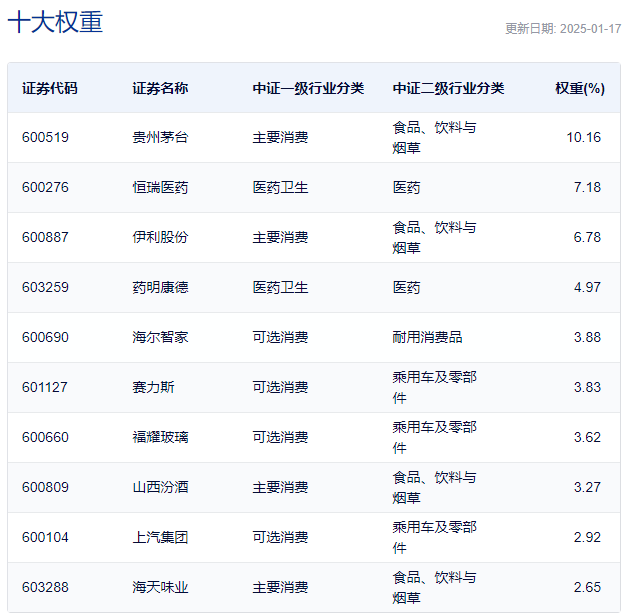The height and width of the screenshot is (616, 626).
Task: Select security code 601127
Action: coord(45,387)
